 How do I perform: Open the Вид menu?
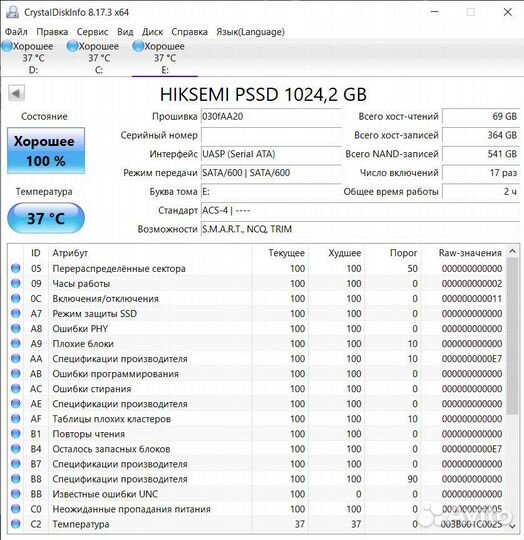pos(125,32)
